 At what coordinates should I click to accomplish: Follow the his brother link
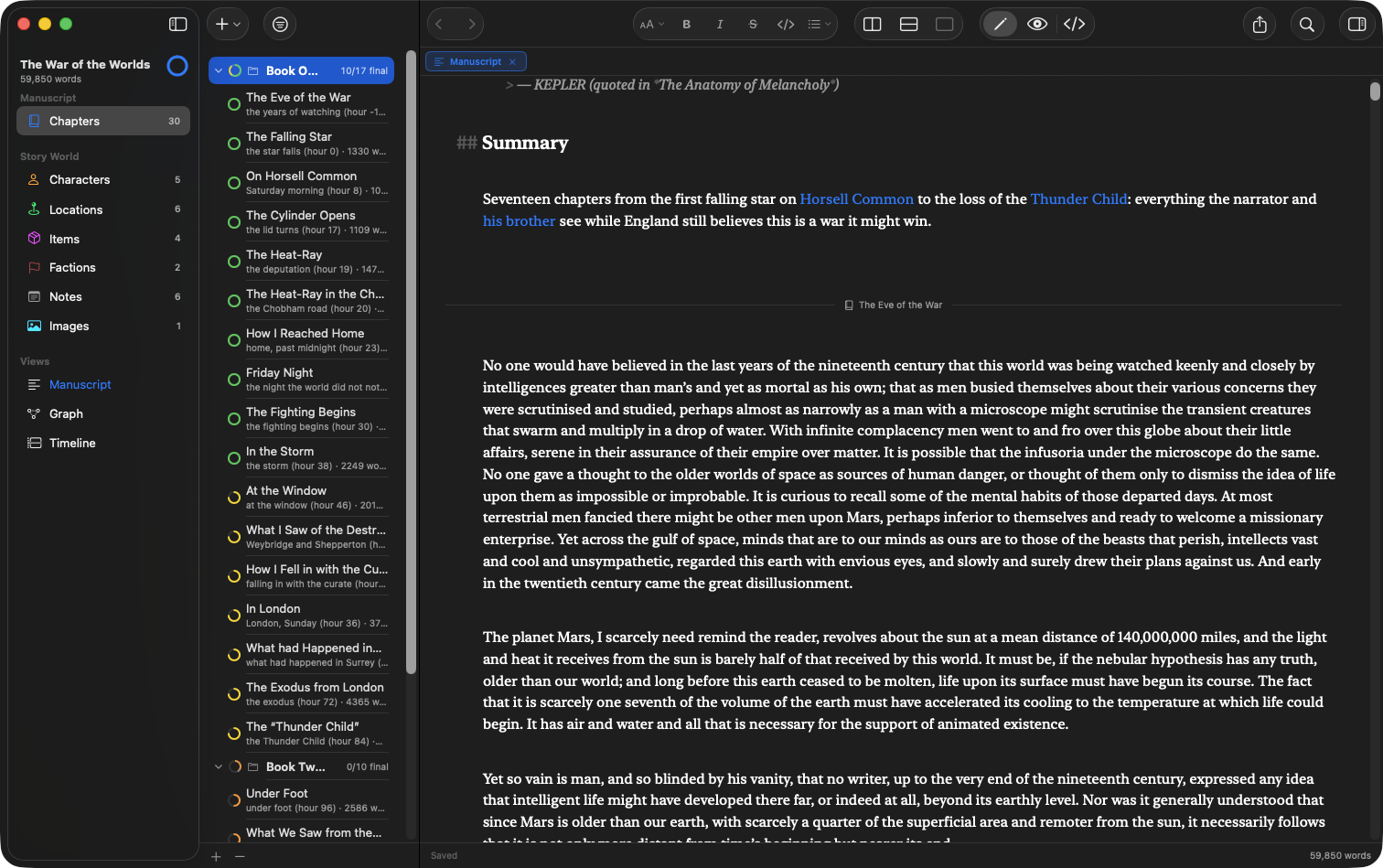(519, 221)
